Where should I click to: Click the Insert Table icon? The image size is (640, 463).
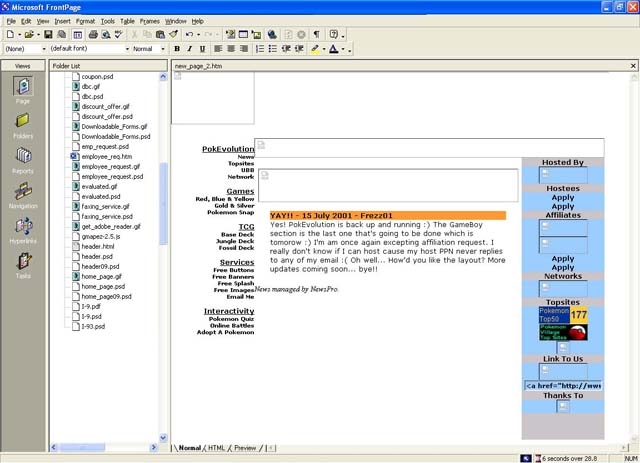pyautogui.click(x=243, y=35)
